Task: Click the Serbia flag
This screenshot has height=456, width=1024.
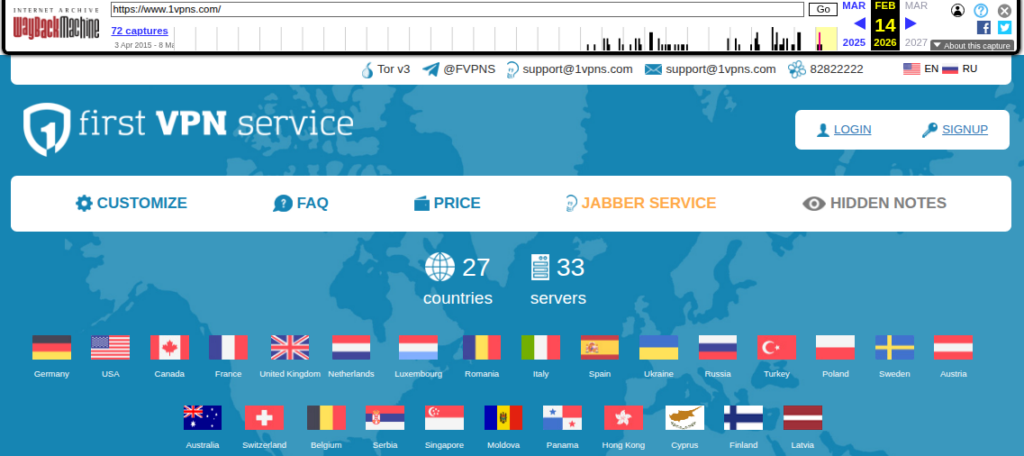Action: coord(385,418)
